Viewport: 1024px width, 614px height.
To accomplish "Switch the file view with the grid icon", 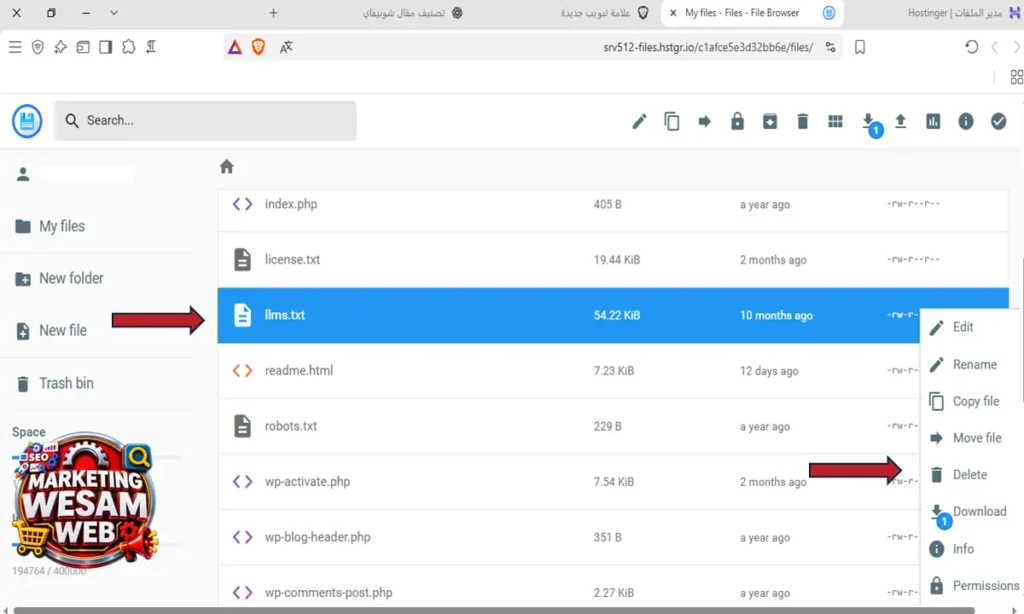I will tap(835, 121).
